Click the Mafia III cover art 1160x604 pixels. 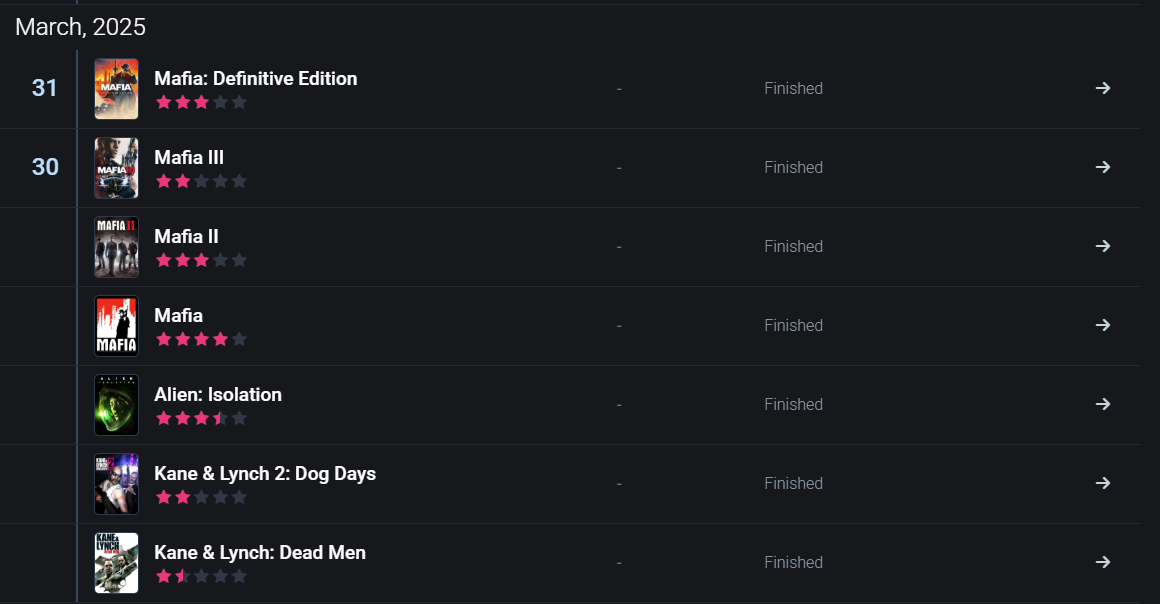(116, 168)
